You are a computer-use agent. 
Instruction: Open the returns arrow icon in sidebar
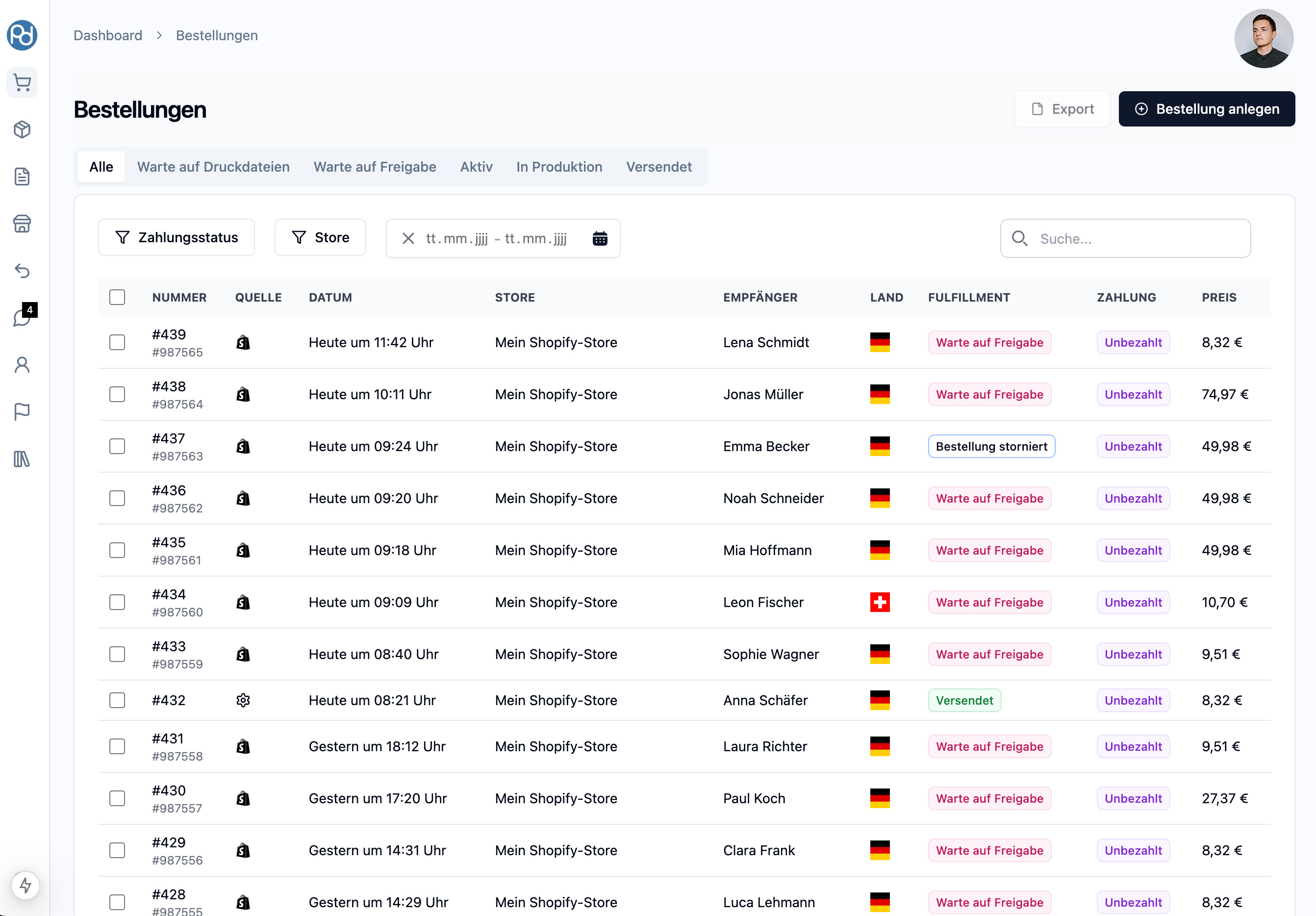point(22,271)
